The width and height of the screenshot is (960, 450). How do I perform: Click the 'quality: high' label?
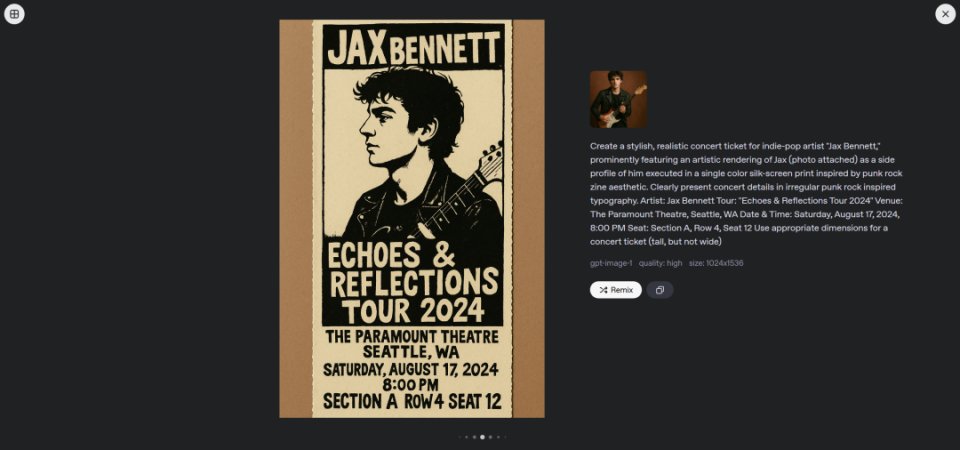659,263
